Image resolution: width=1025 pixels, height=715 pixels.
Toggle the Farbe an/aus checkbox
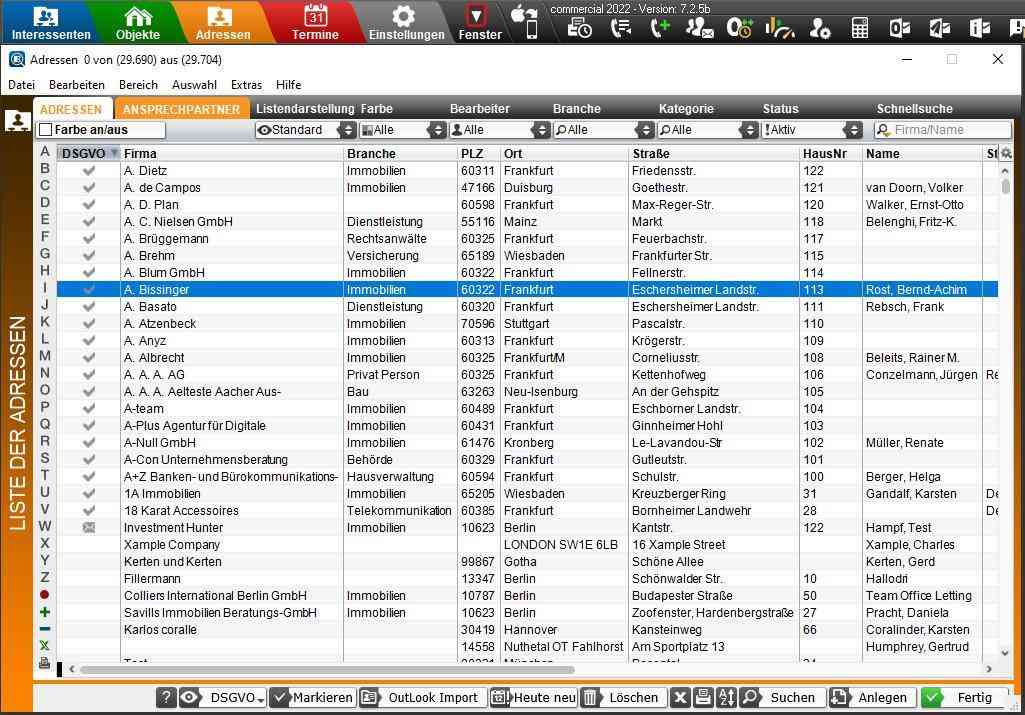[x=46, y=130]
